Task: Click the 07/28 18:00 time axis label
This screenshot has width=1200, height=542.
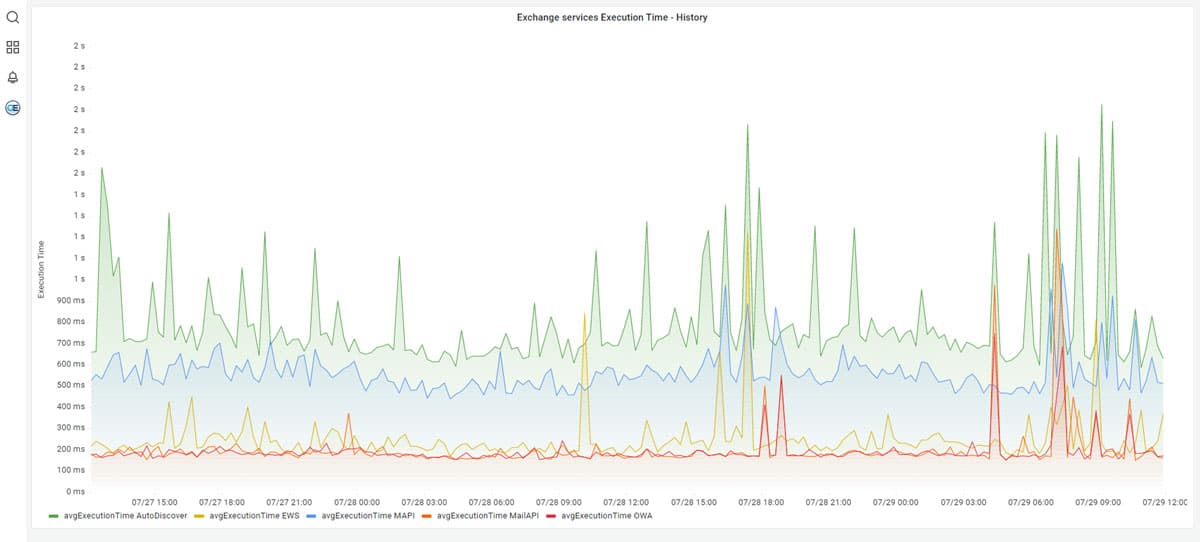Action: click(x=760, y=502)
